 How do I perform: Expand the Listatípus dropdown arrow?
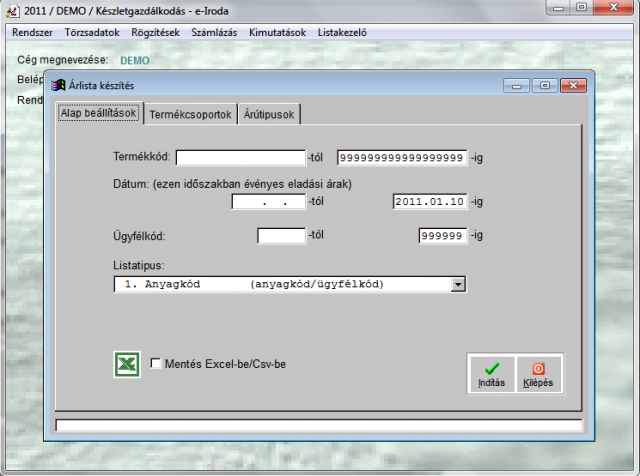coord(458,285)
